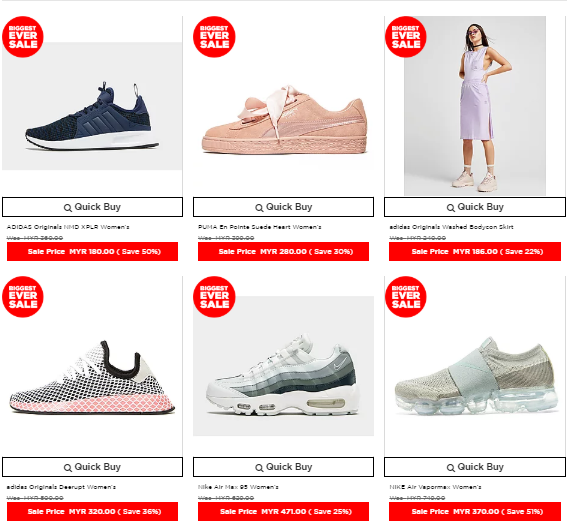Click the Biggest Ever Sale badge on bodycon skirt
The width and height of the screenshot is (569, 531).
(x=406, y=37)
